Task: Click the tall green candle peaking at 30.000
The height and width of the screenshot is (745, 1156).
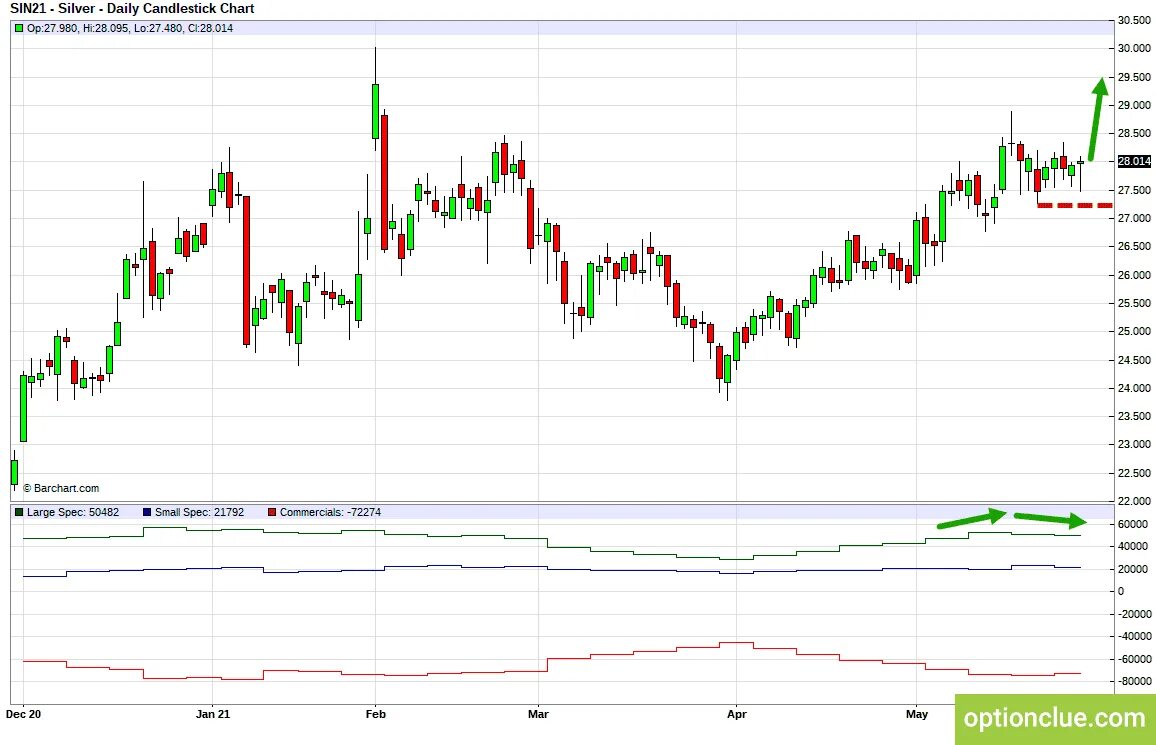Action: coord(375,111)
